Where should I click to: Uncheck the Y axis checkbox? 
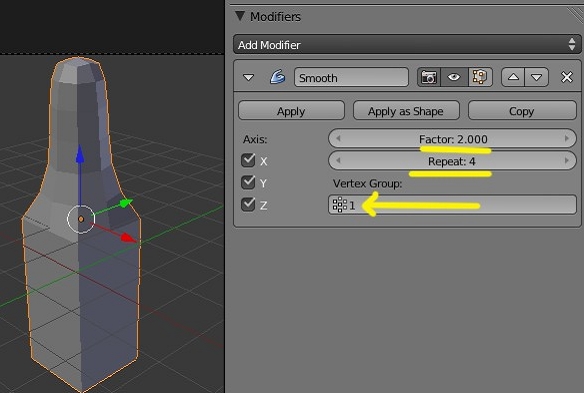pos(248,182)
